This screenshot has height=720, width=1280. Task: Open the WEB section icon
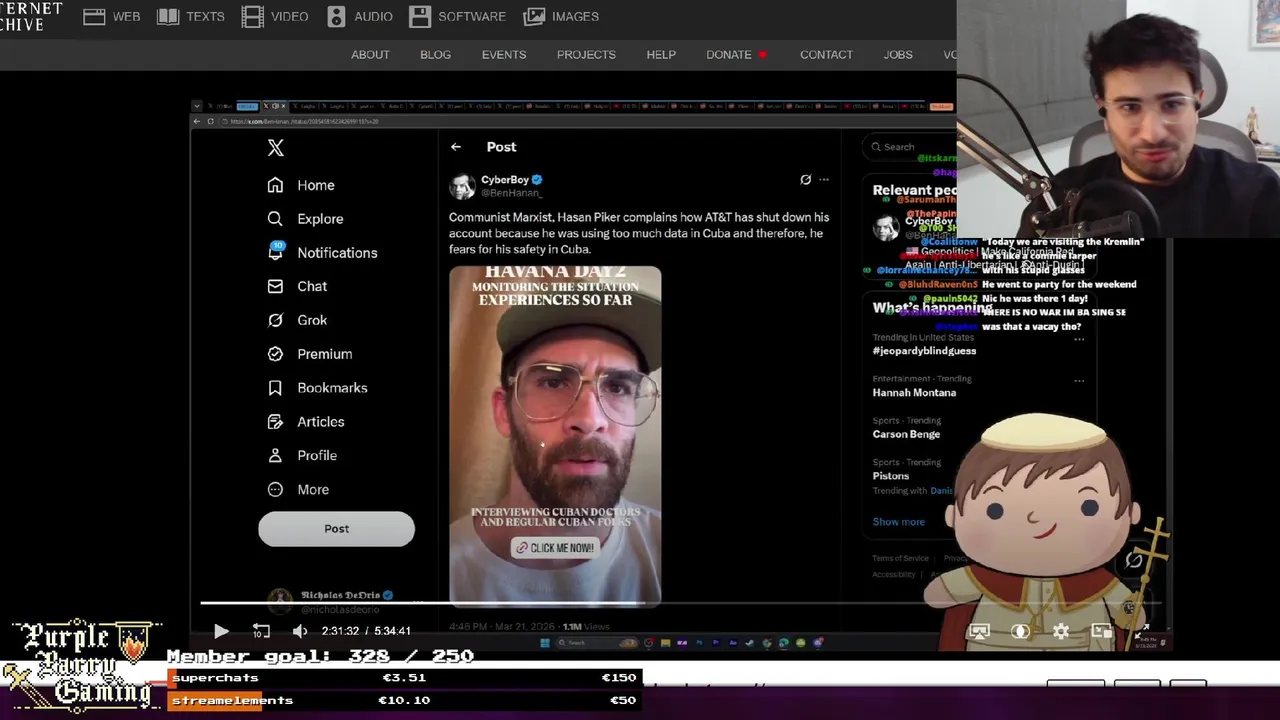pos(94,16)
